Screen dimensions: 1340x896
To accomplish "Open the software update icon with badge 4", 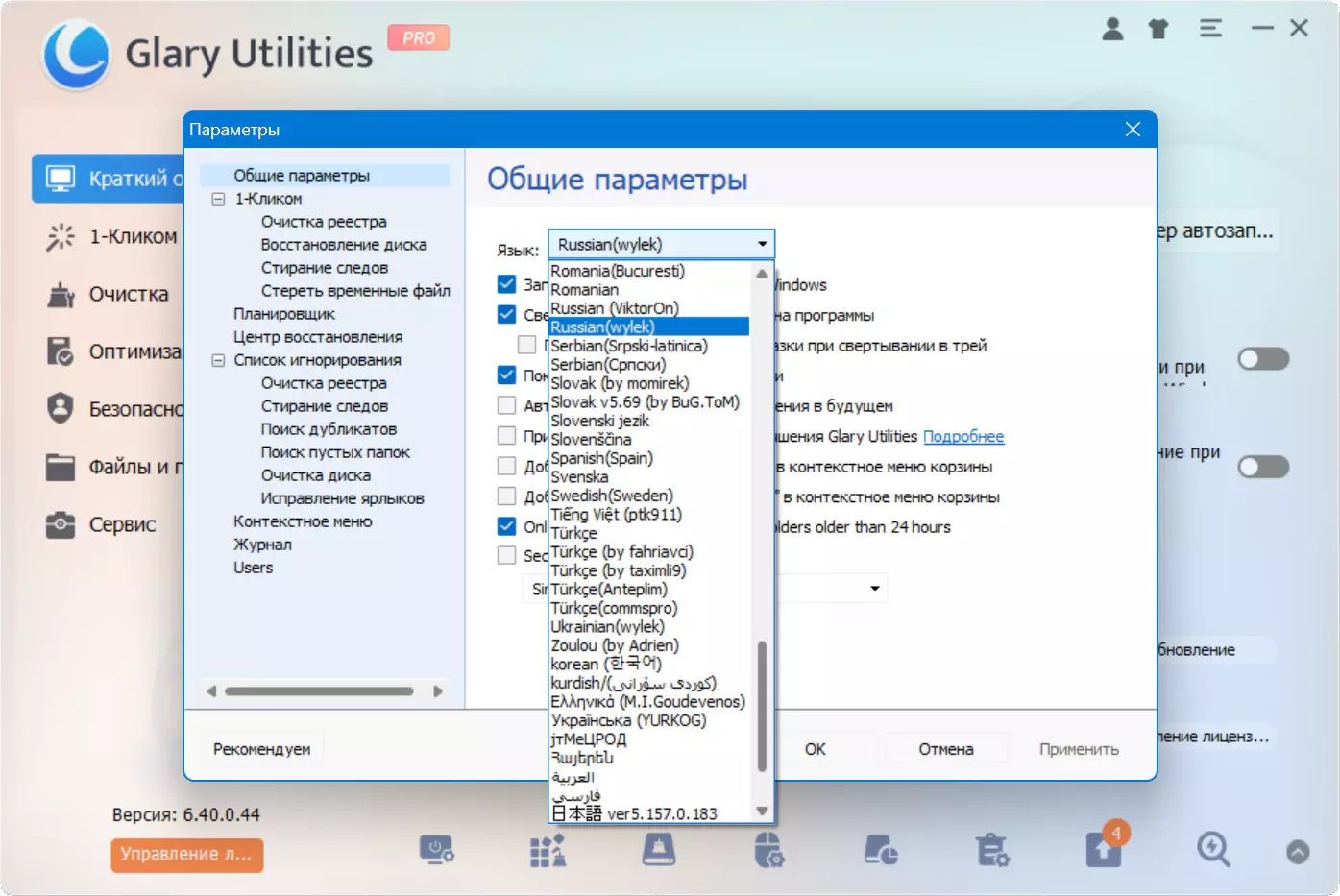I will point(1104,848).
